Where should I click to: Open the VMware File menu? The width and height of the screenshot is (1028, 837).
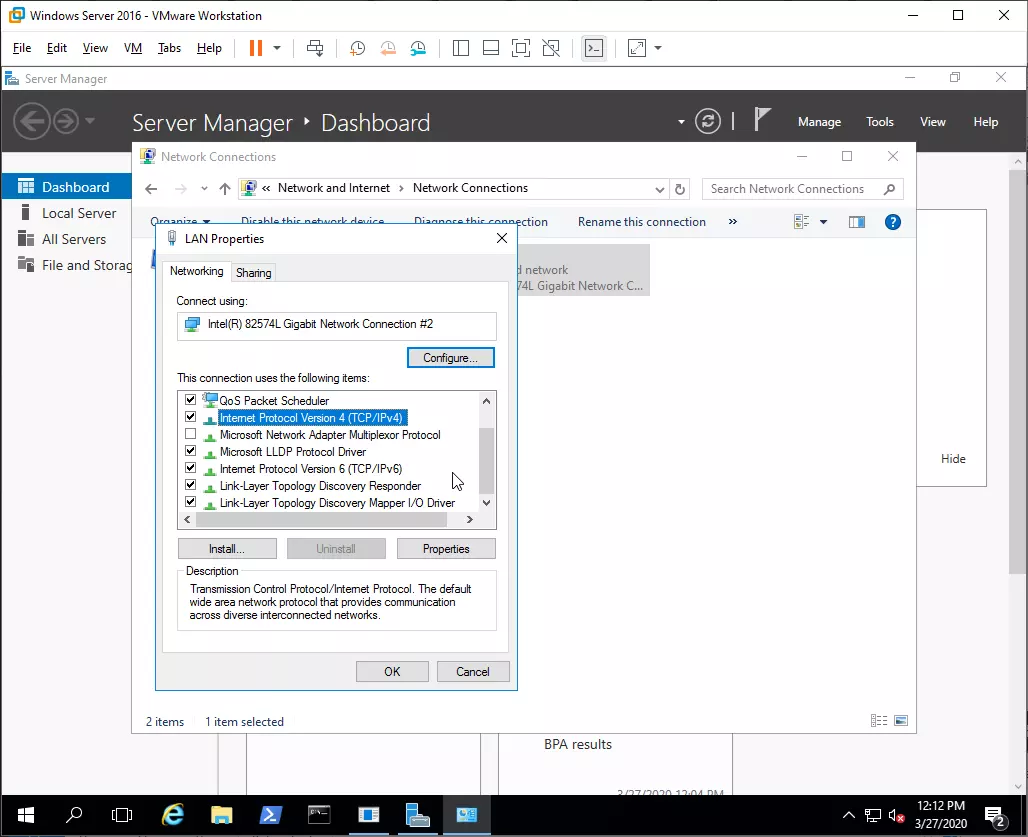tap(22, 48)
